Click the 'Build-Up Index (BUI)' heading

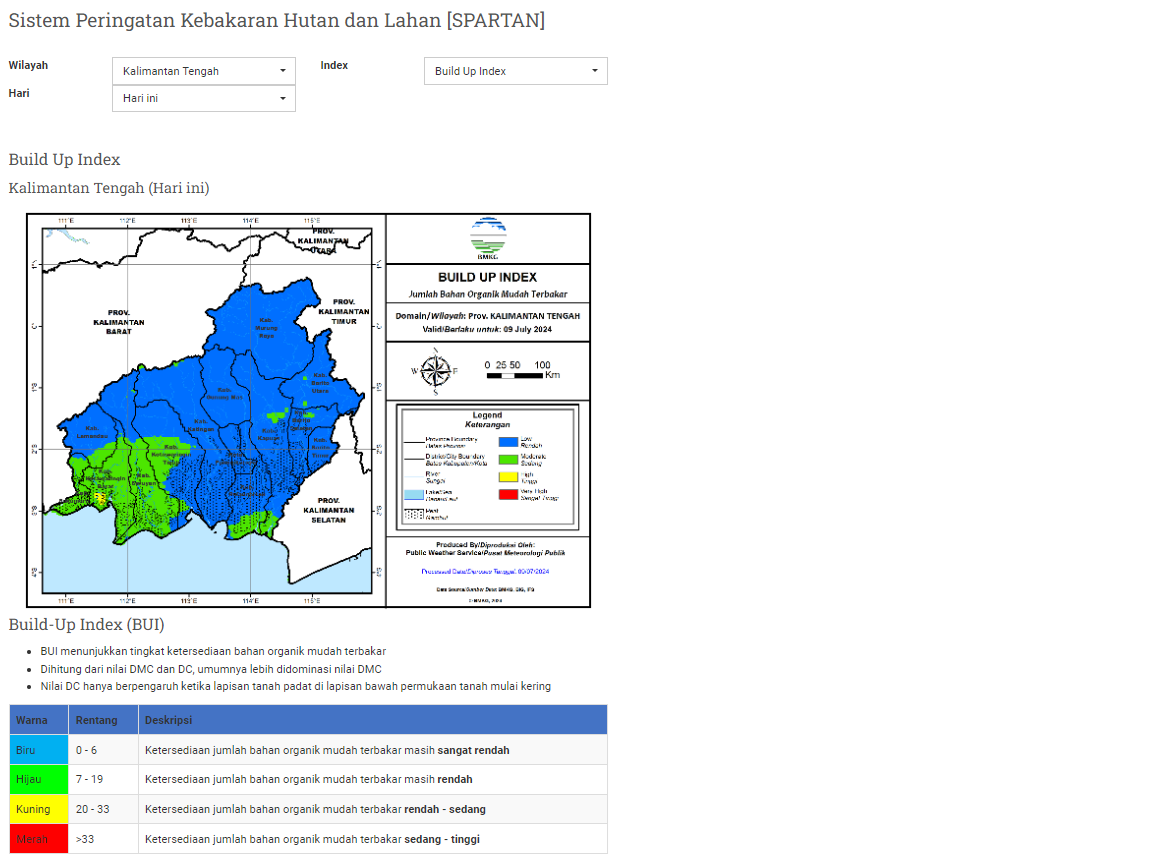(87, 625)
